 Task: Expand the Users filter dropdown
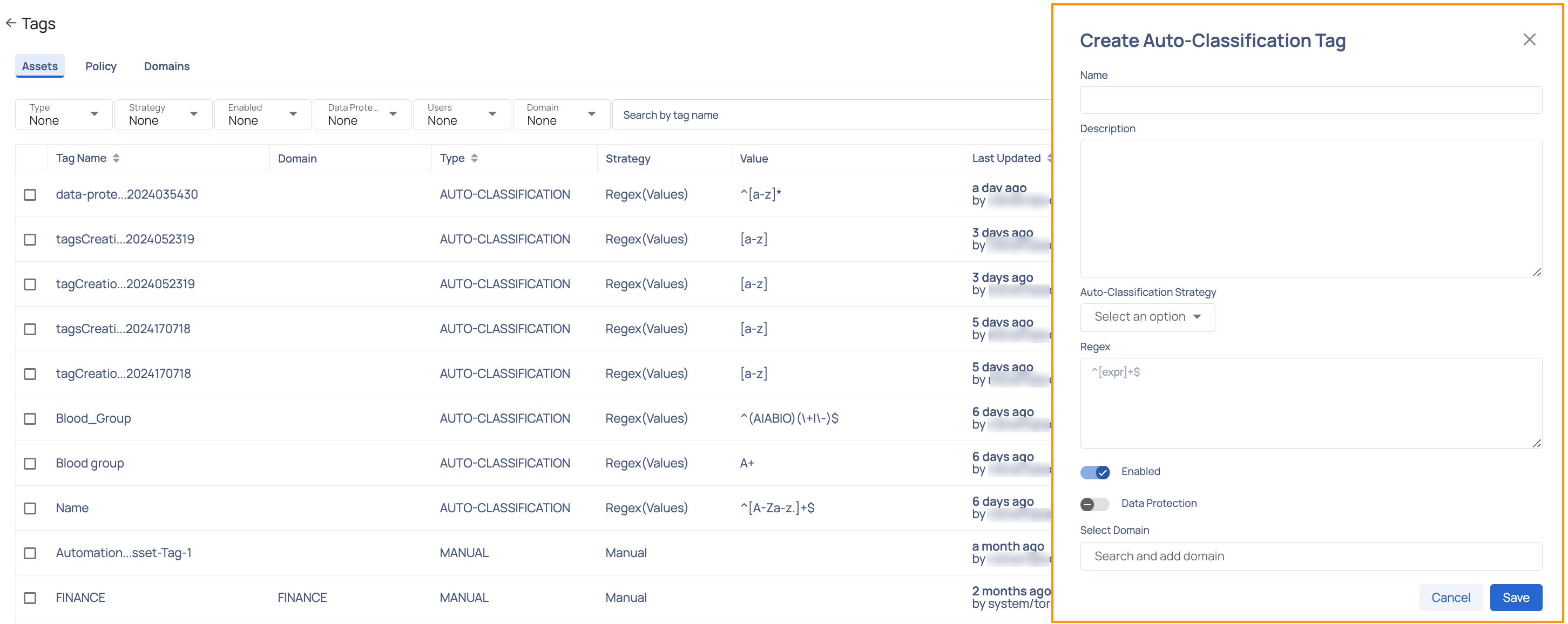462,114
